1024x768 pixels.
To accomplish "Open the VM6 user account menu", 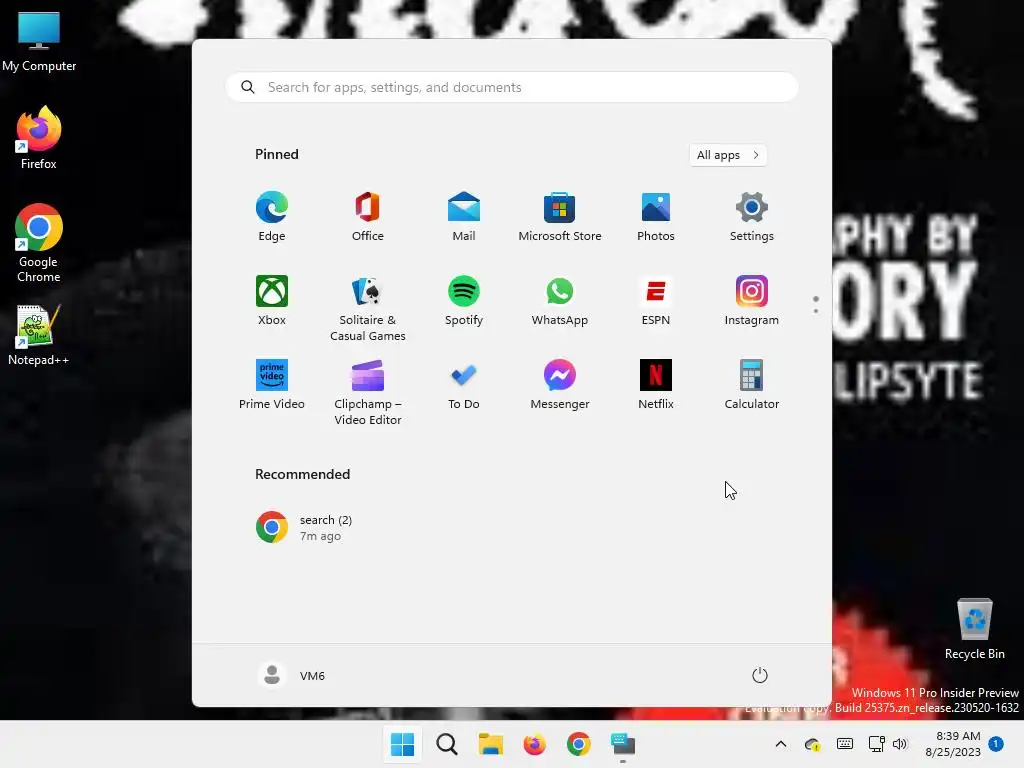I will coord(292,675).
